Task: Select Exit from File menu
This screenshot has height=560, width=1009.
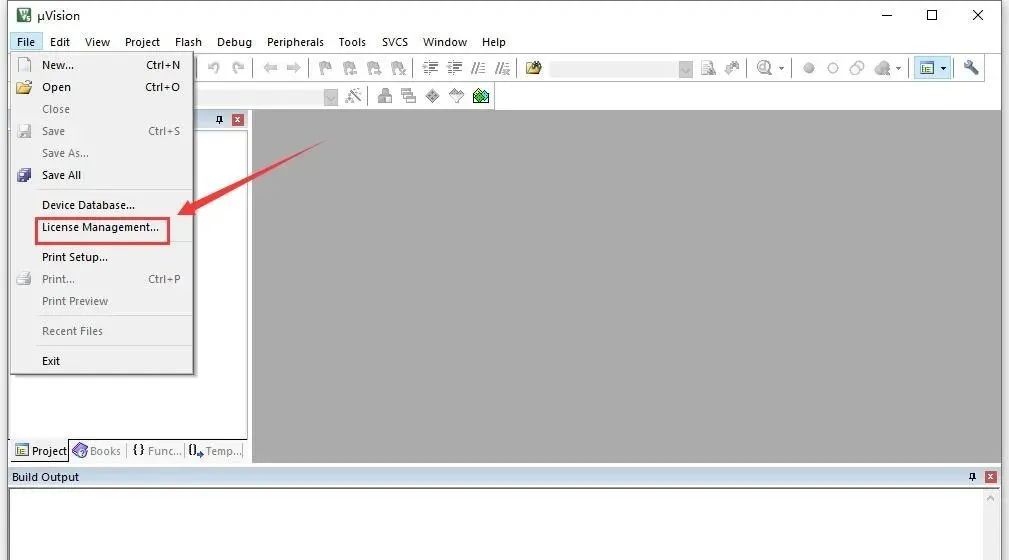Action: pyautogui.click(x=102, y=361)
